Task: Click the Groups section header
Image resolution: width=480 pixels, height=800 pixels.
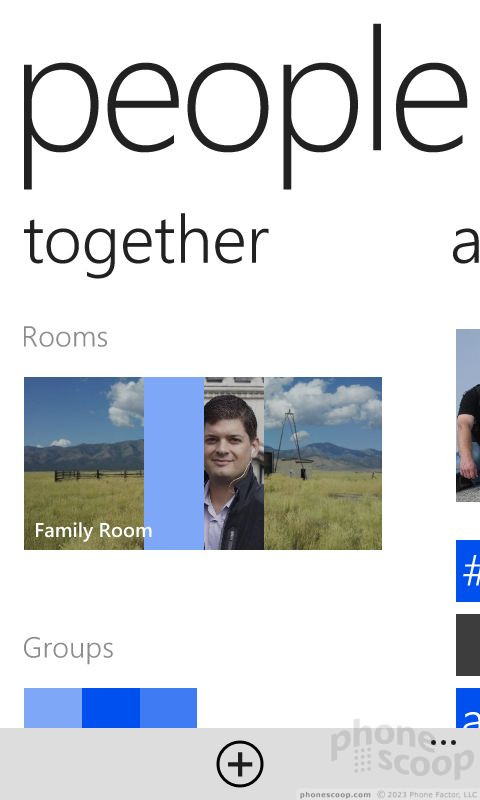Action: (68, 649)
